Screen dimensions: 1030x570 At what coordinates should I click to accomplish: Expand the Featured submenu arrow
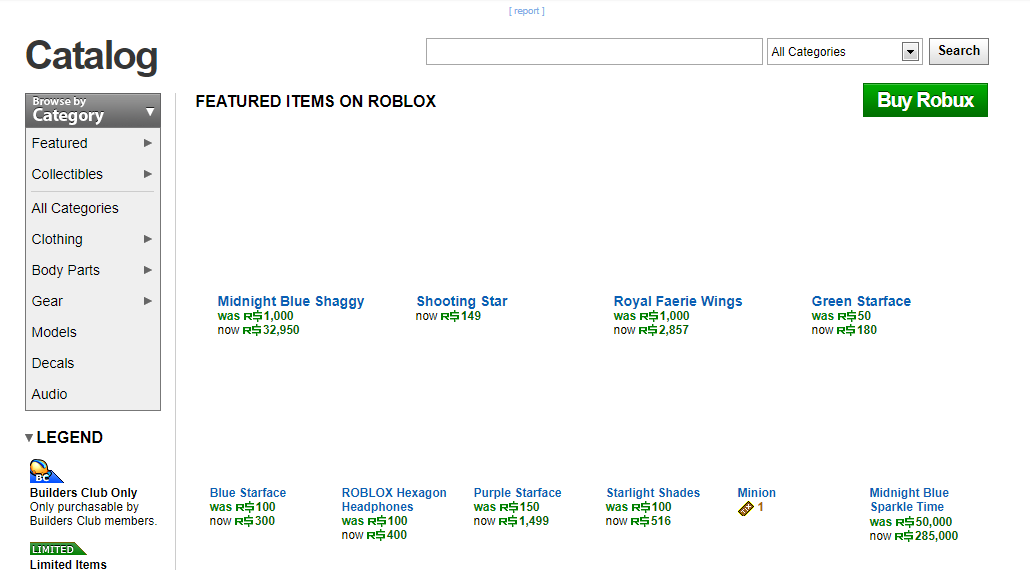(148, 143)
